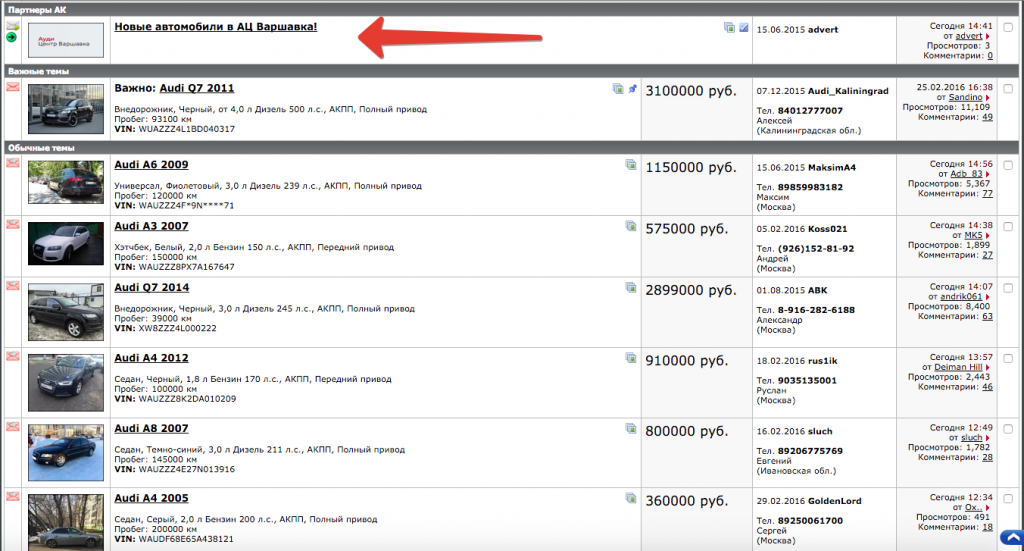The width and height of the screenshot is (1024, 551).
Task: Click the envelope icon beside Audi A4 2012
Action: 12,356
